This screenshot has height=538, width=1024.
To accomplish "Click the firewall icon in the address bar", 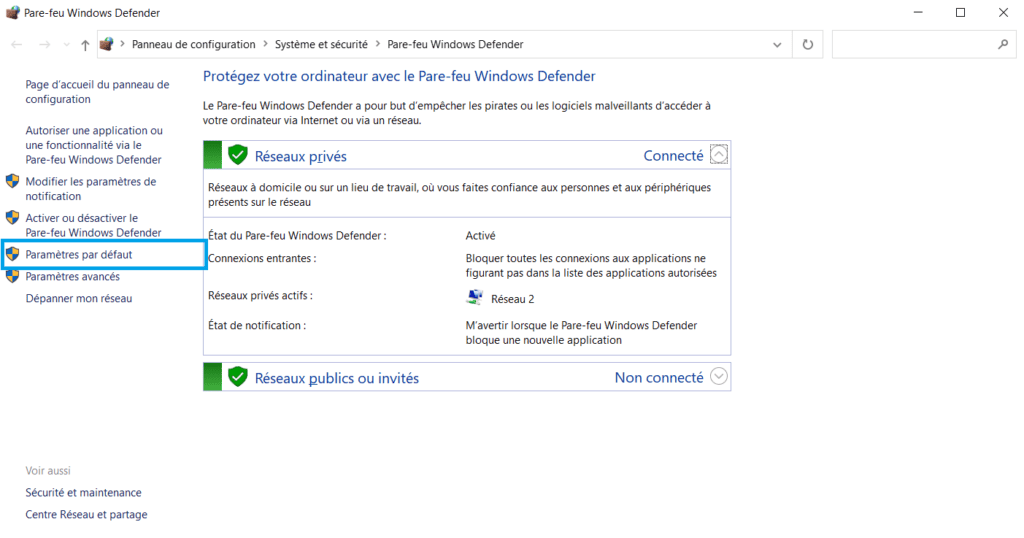I will (106, 44).
